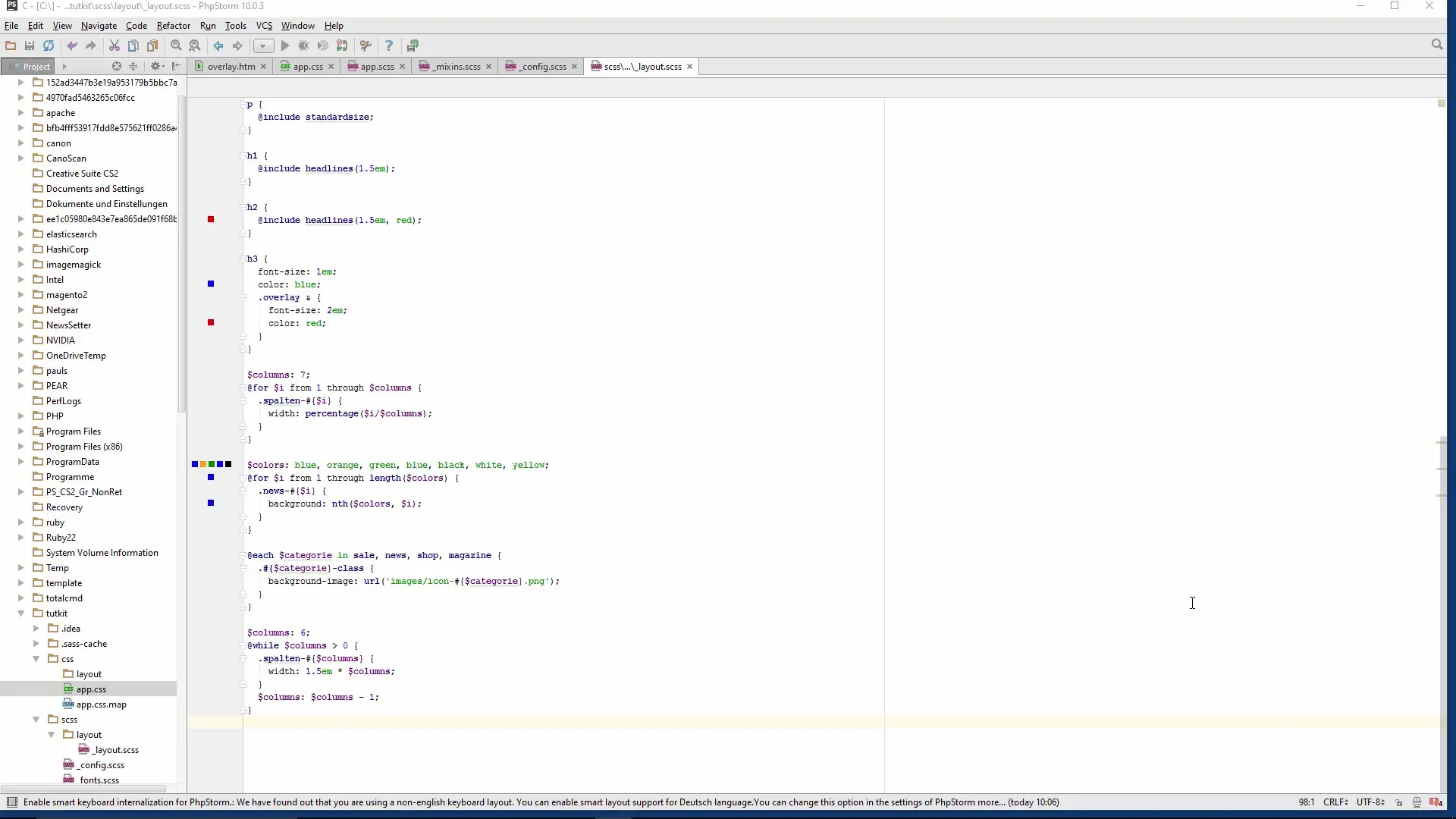Toggle tool windows button in status bar corner
This screenshot has width=1456, height=819.
coord(12,802)
